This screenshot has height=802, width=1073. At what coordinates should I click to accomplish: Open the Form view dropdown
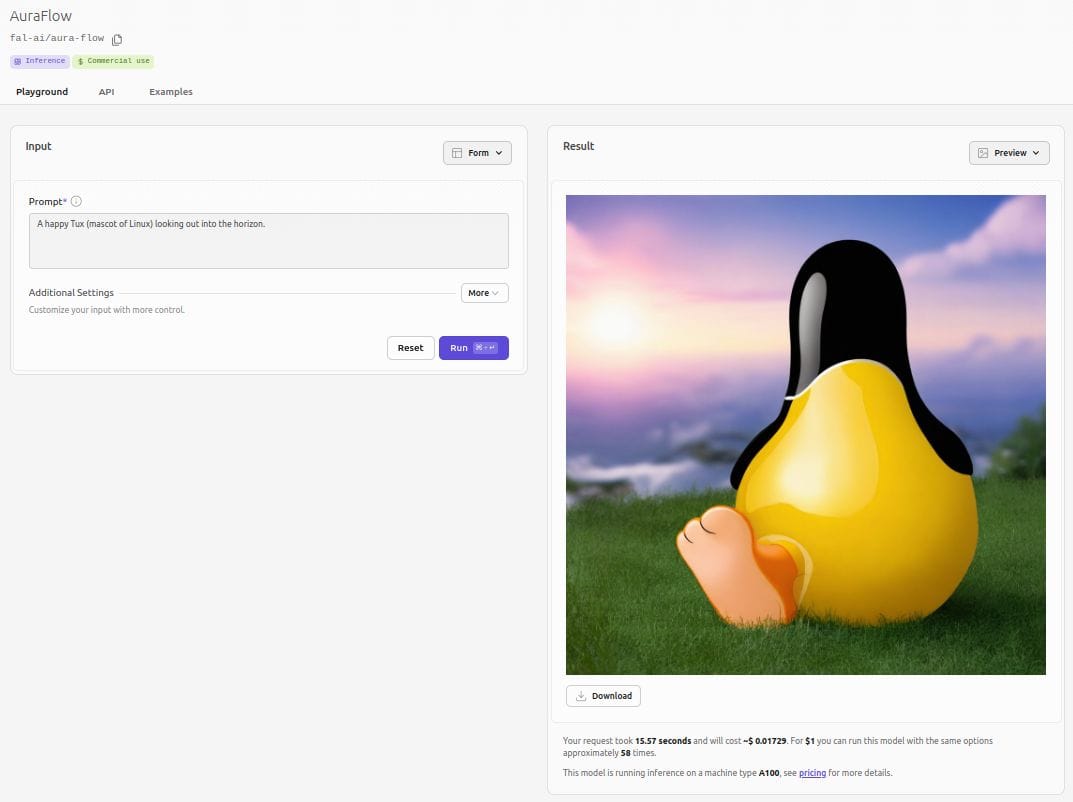point(477,152)
